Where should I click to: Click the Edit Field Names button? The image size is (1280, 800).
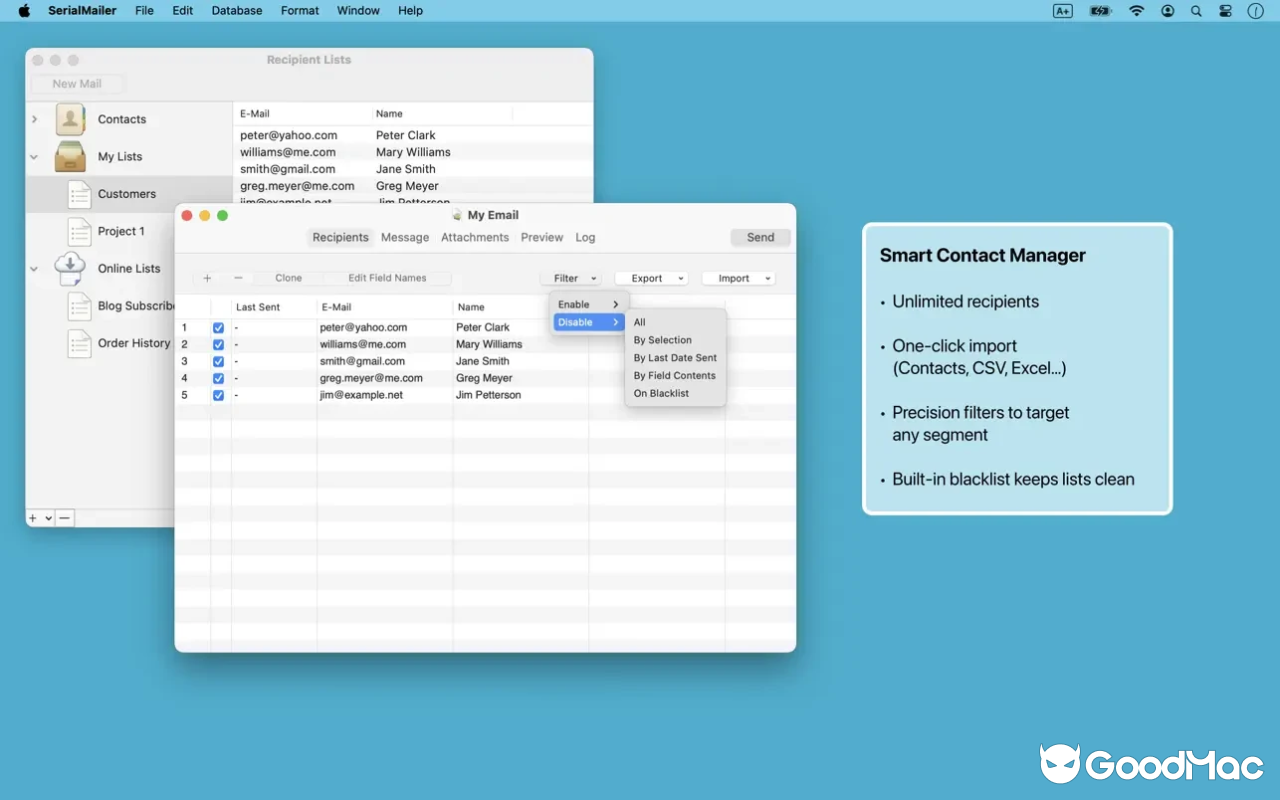pos(390,278)
